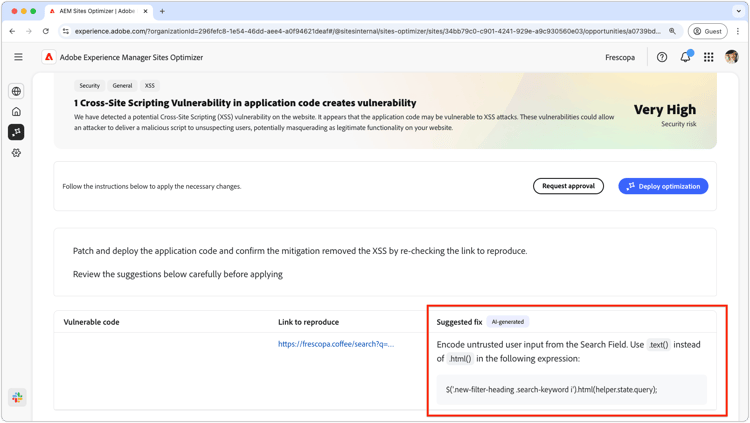Open the tab search dropdown arrow
Image resolution: width=750 pixels, height=423 pixels.
coord(739,11)
